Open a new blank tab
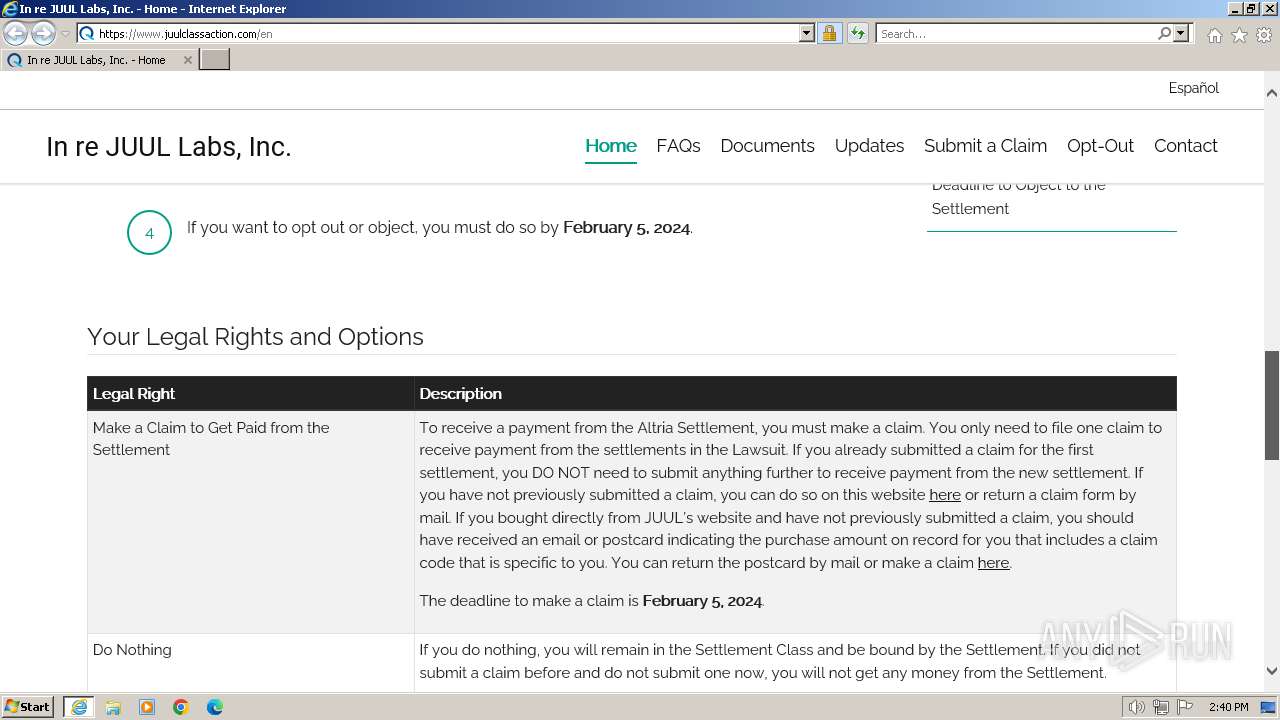 (x=215, y=60)
